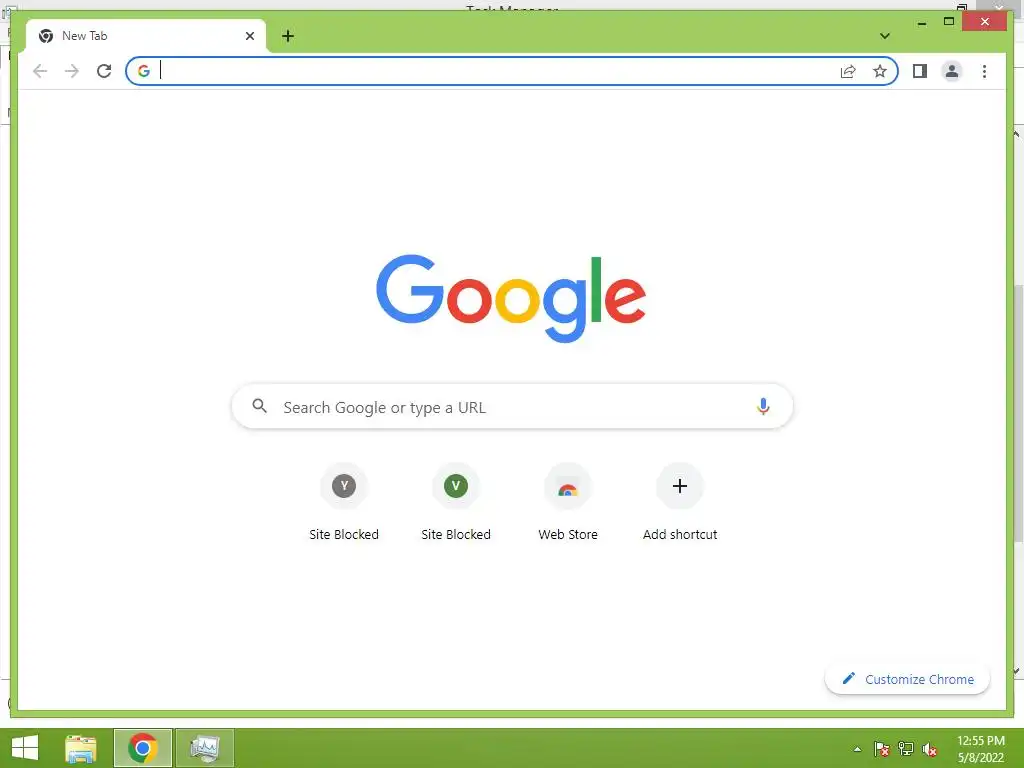Click the muted speaker tray icon
Screen dimensions: 1024x768
pos(930,749)
